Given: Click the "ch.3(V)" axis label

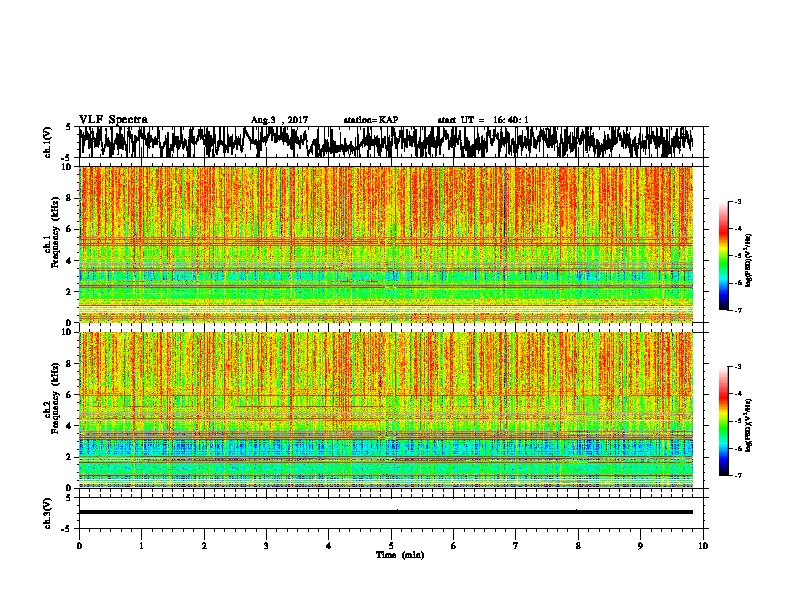Looking at the screenshot, I should [x=48, y=513].
